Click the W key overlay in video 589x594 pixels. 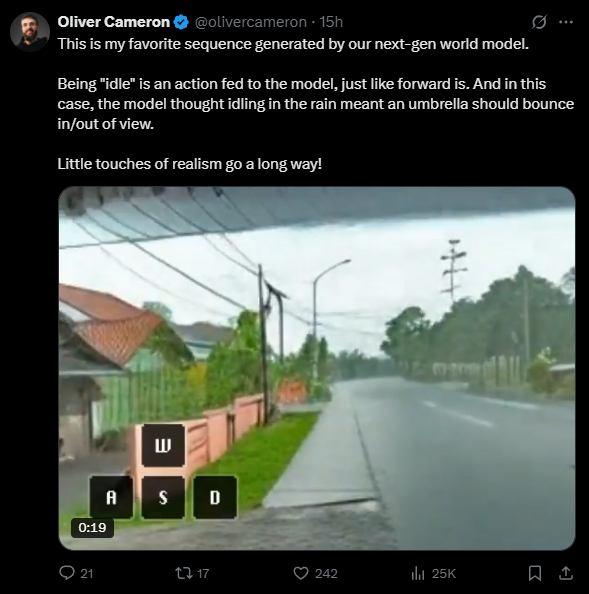pos(163,446)
